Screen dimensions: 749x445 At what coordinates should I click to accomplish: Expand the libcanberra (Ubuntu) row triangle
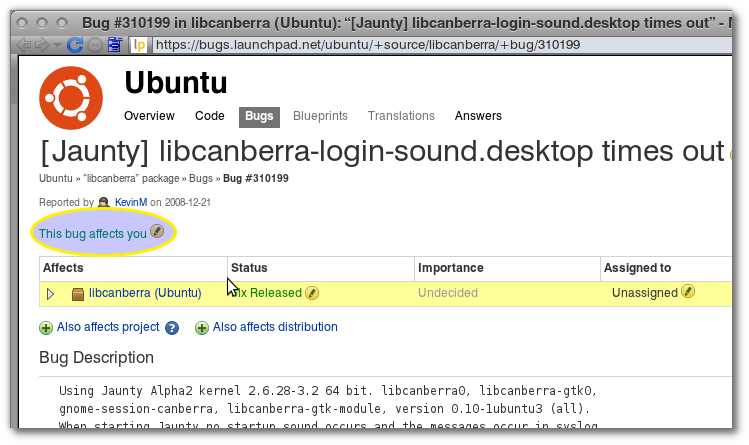tap(50, 294)
